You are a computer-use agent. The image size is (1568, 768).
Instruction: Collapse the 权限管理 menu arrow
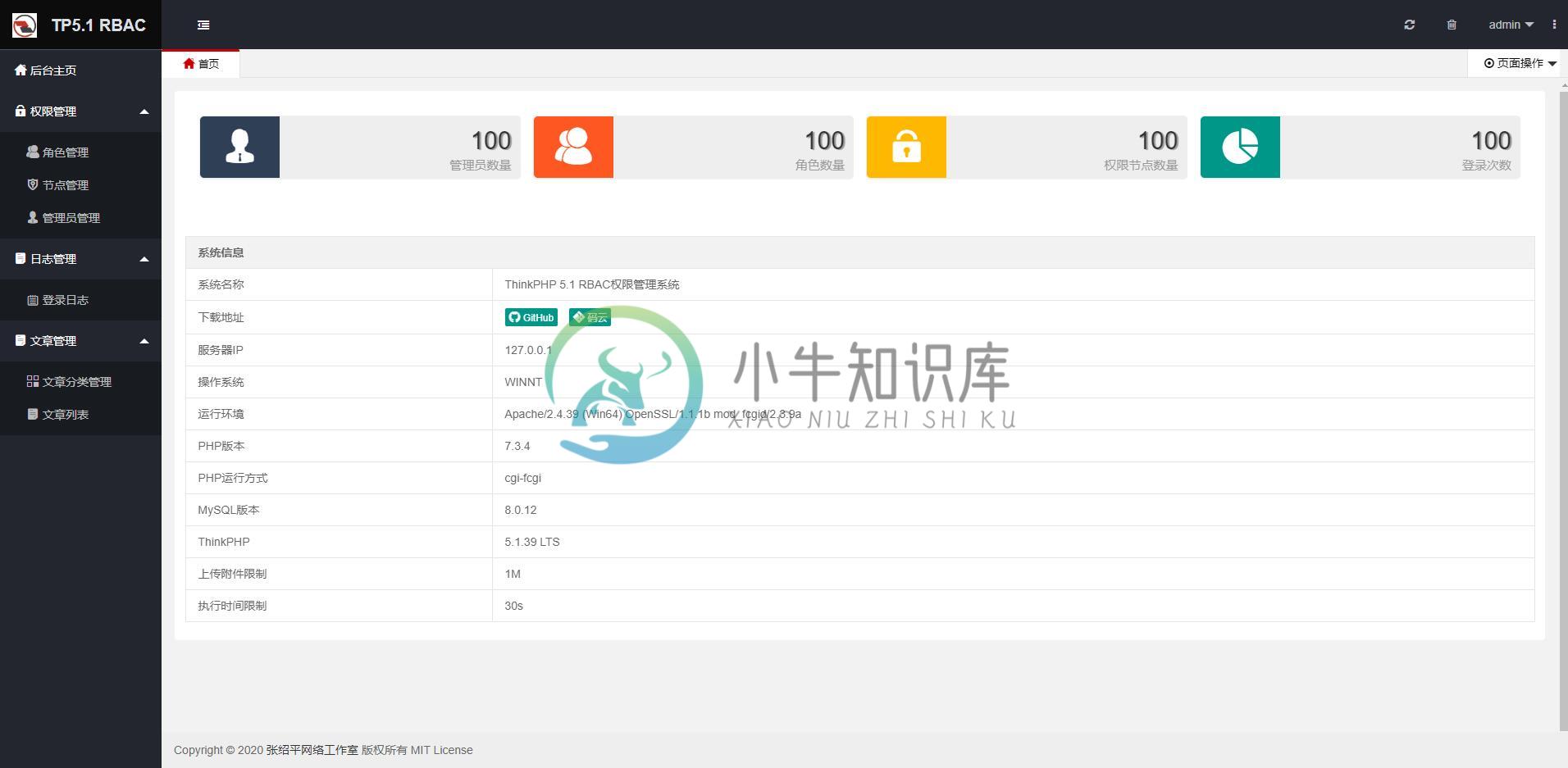coord(144,111)
